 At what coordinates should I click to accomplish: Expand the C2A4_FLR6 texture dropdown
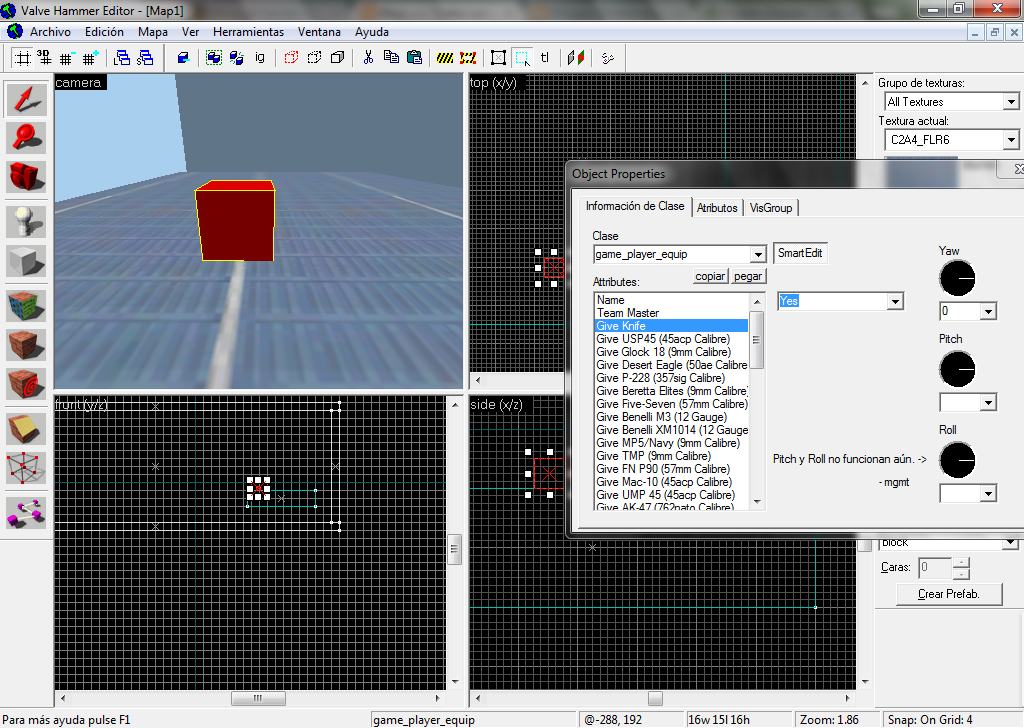[1011, 140]
